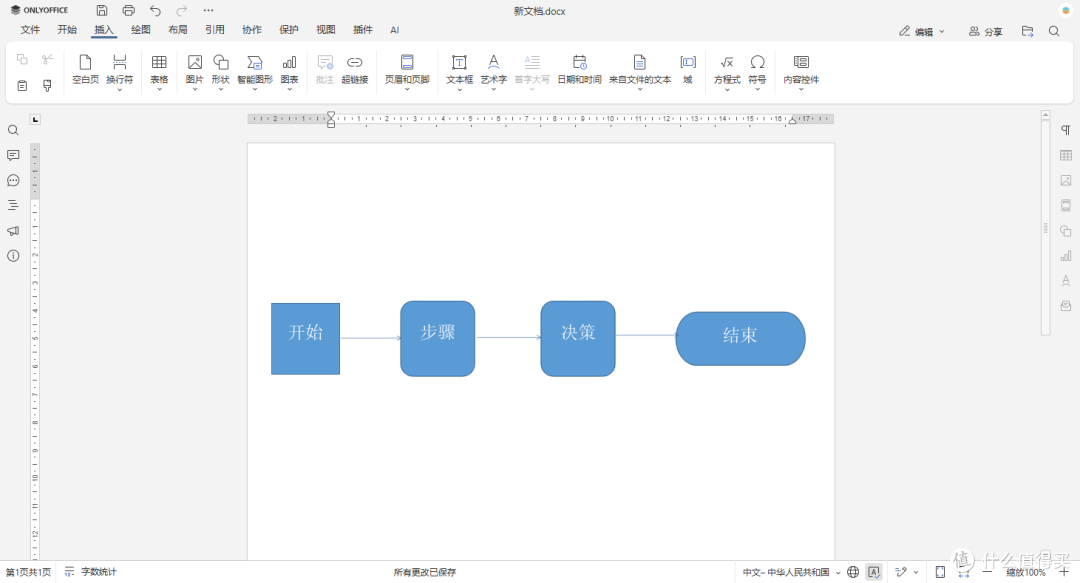
Task: Open 字数统计 word count
Action: [x=91, y=572]
